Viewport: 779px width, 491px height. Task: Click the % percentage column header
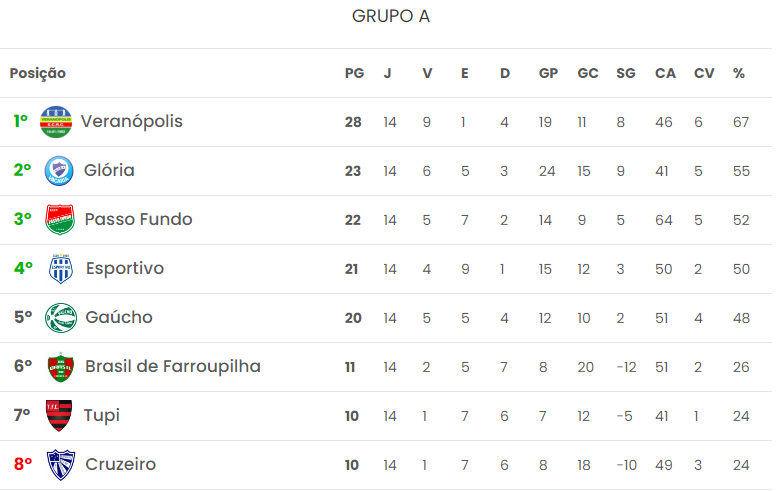point(739,73)
